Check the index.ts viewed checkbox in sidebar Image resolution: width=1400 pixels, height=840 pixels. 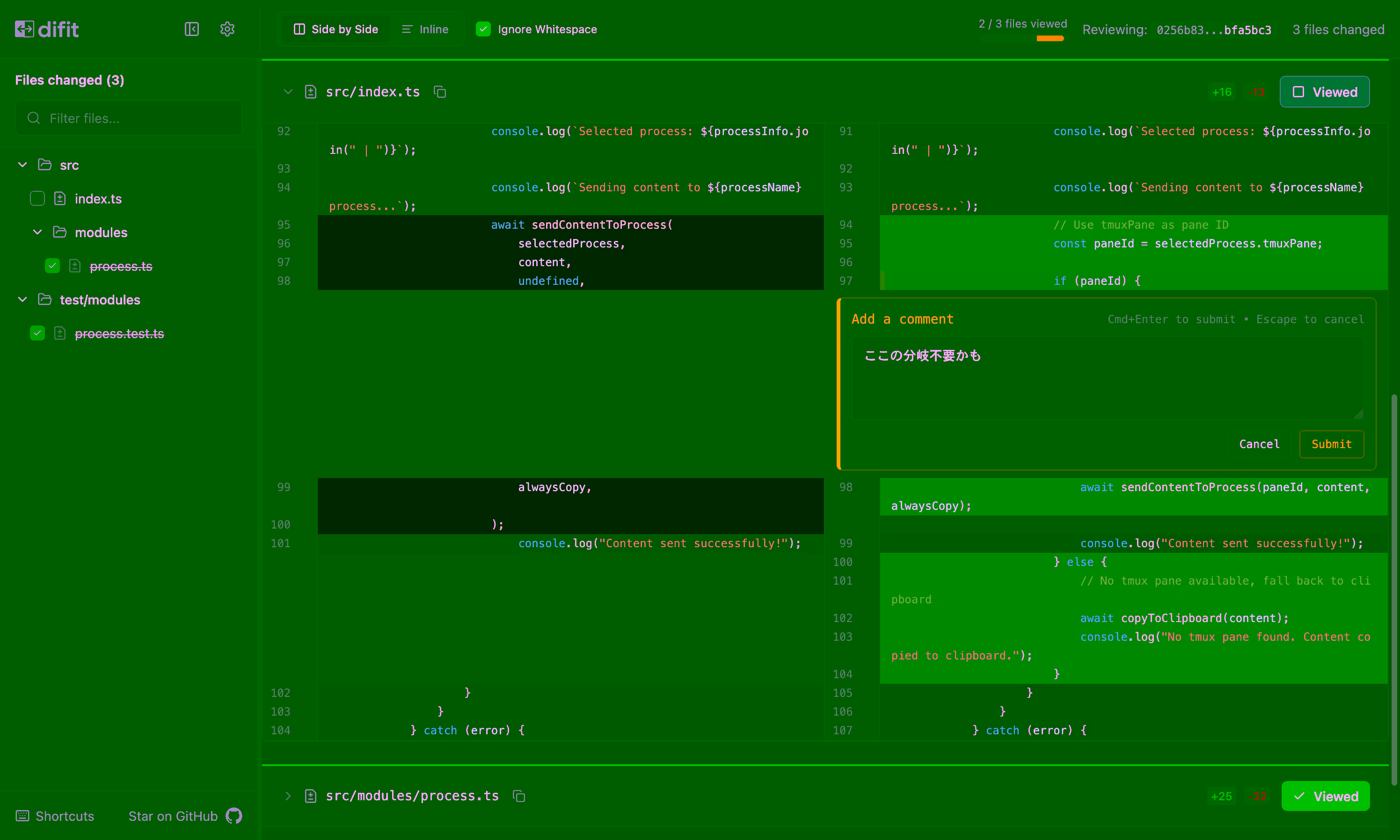tap(37, 199)
